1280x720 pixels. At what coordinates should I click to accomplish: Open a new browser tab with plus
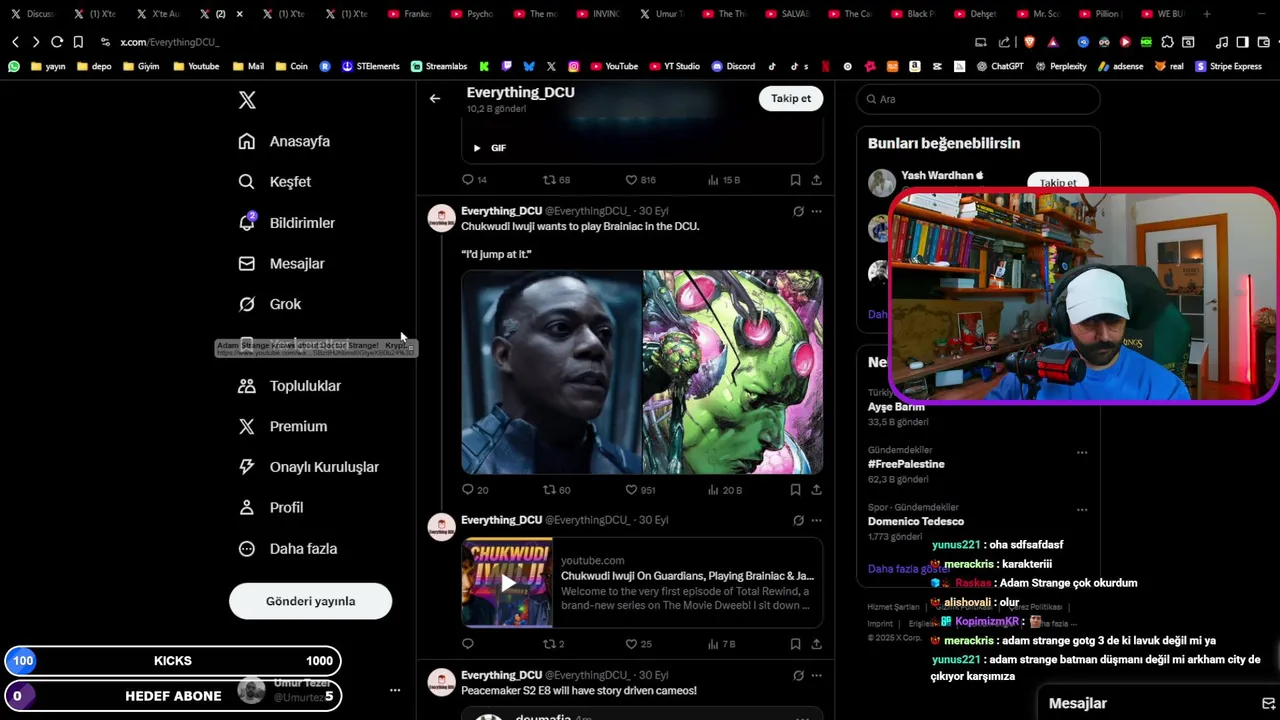[1207, 14]
